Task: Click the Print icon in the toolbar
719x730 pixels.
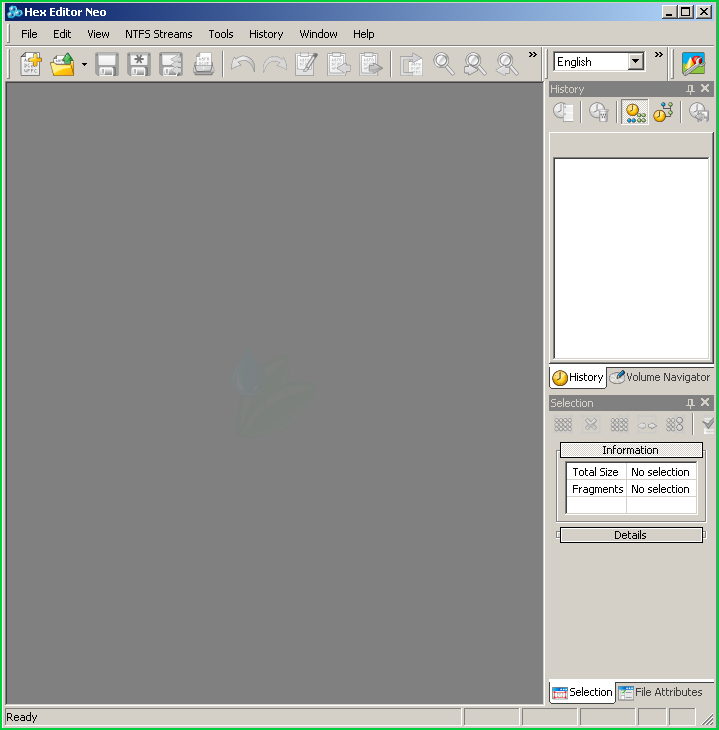Action: click(203, 64)
